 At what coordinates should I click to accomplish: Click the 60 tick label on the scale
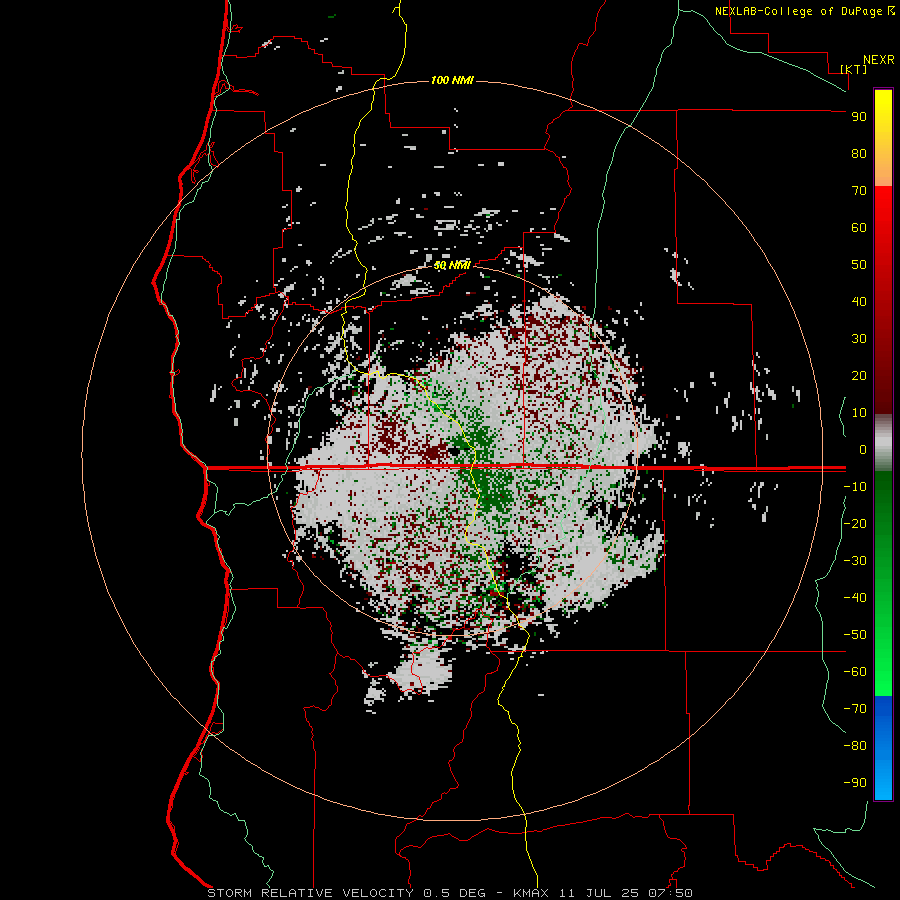(859, 228)
